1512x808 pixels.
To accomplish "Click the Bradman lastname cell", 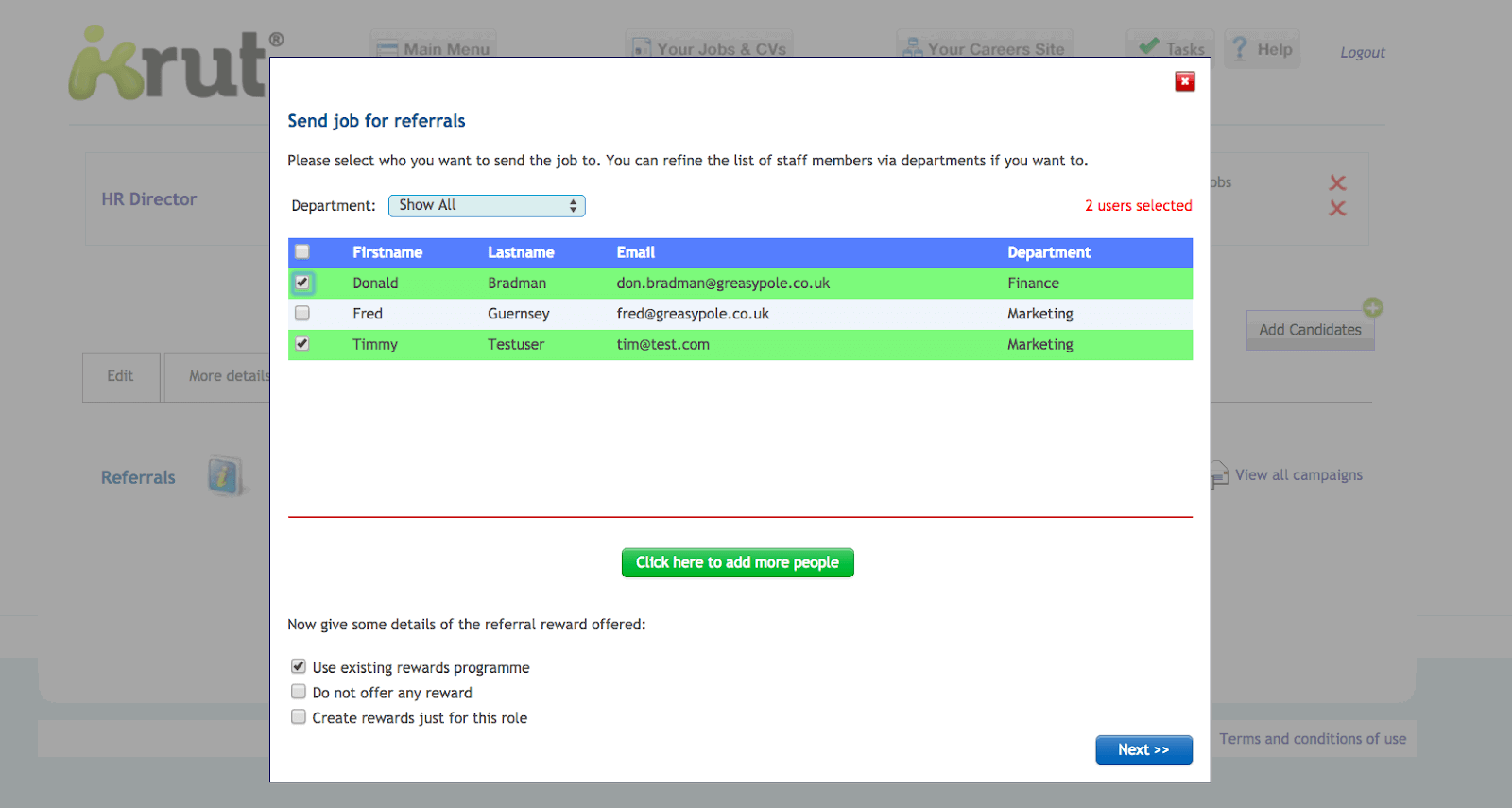I will (x=517, y=283).
